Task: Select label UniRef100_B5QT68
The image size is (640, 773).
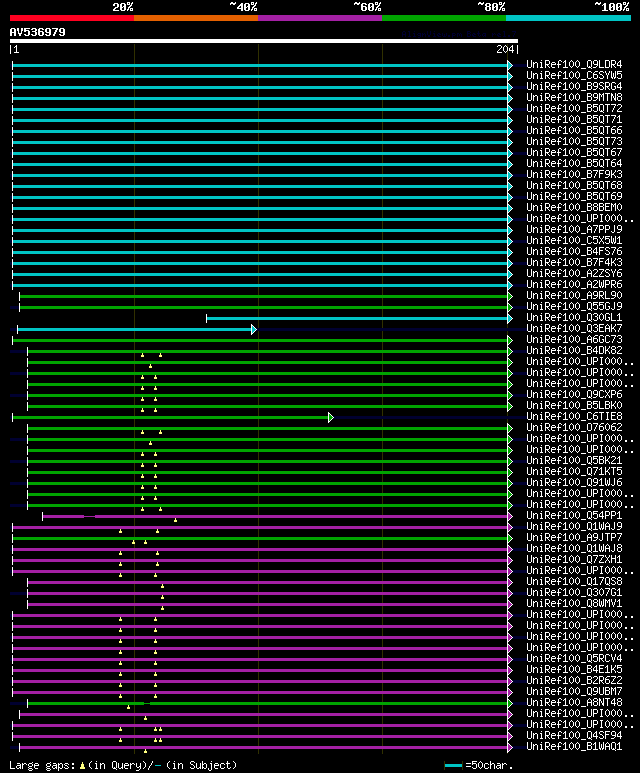Action: 574,186
